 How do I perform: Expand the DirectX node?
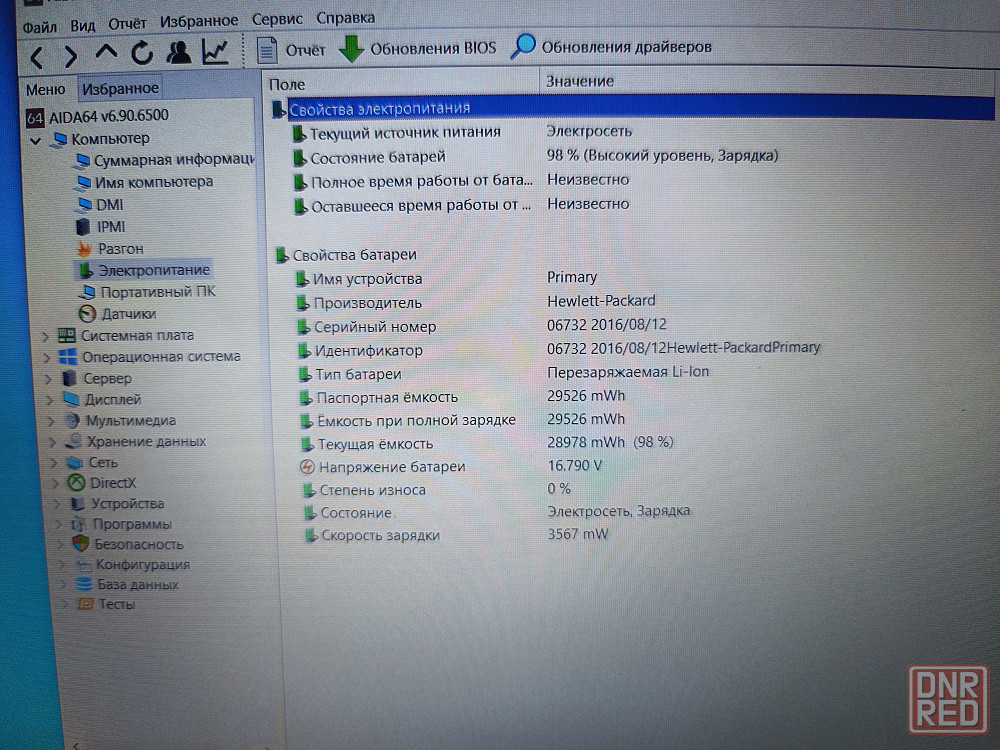point(56,483)
